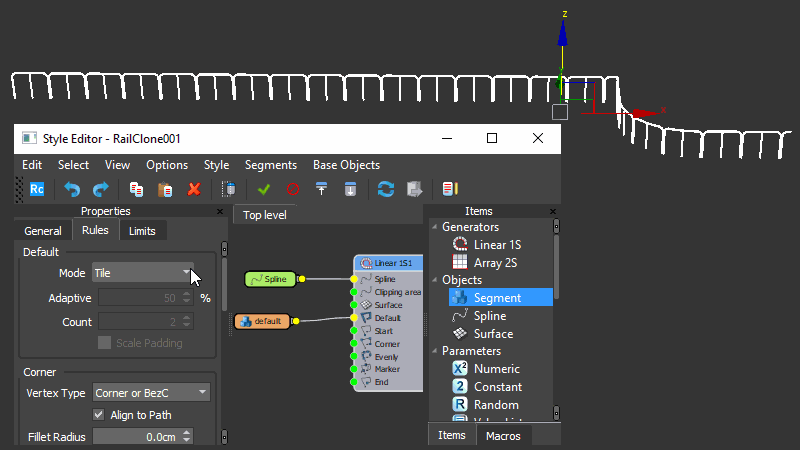Click the copy icon in the toolbar
800x450 pixels.
click(x=137, y=189)
